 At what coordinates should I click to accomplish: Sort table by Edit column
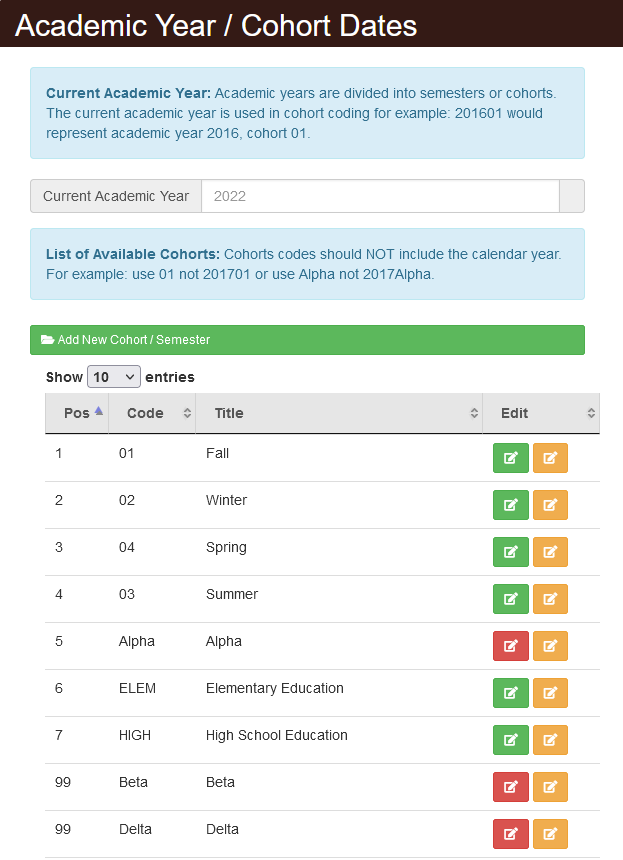(x=541, y=413)
